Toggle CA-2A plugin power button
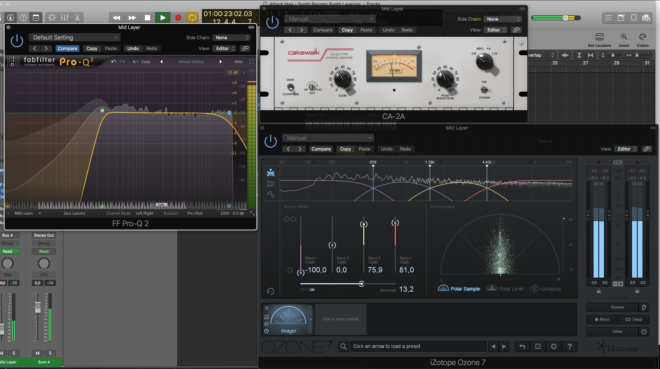 [272, 22]
